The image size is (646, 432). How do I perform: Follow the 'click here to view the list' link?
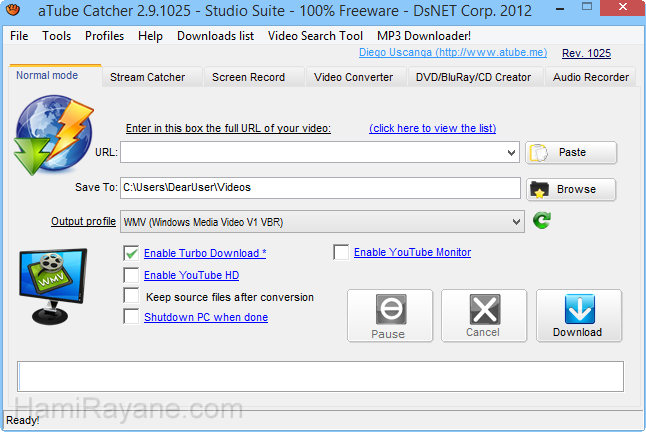[433, 128]
